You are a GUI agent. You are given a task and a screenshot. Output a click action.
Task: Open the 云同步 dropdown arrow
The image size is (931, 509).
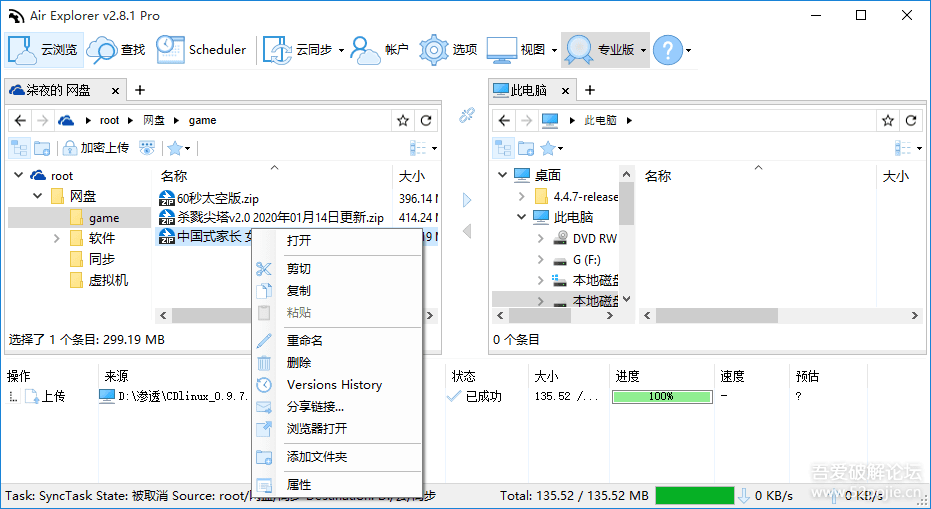coord(341,50)
